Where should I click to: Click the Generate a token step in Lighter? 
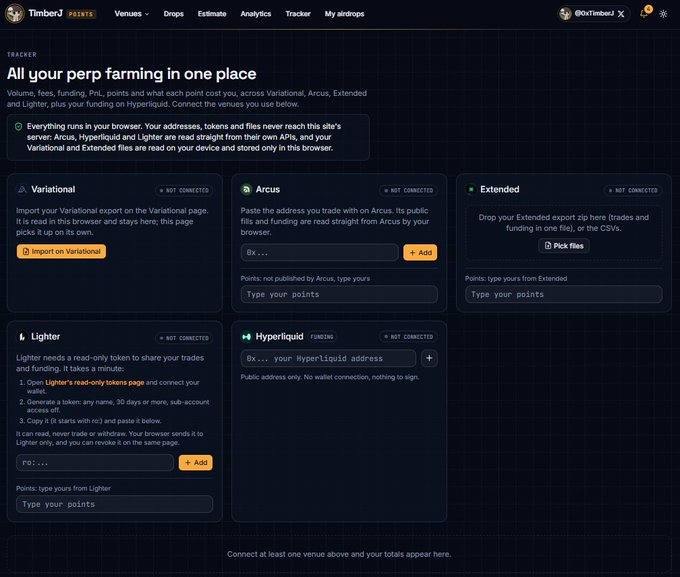118,406
